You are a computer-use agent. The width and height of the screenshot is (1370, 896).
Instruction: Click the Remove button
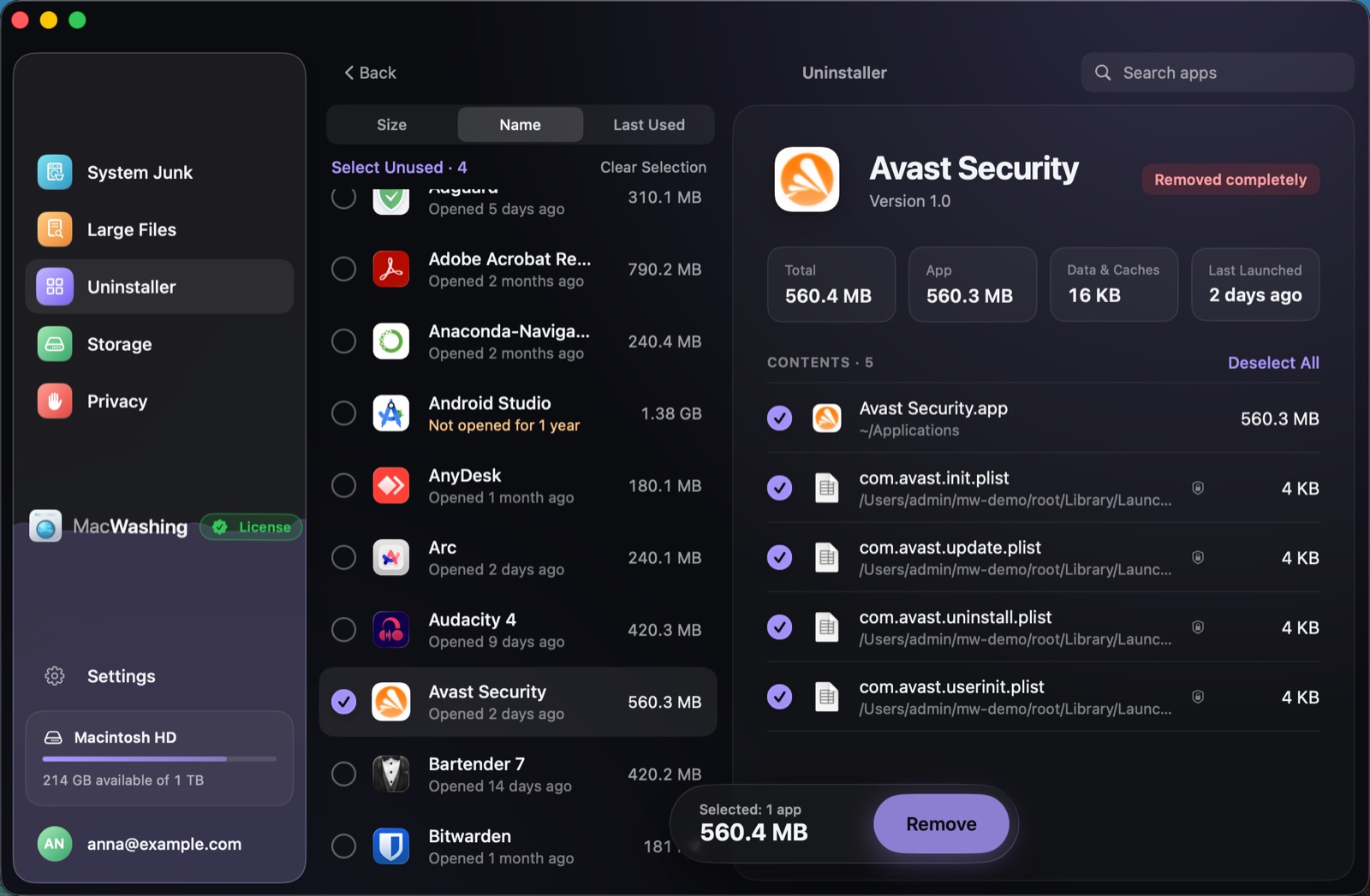(x=941, y=824)
